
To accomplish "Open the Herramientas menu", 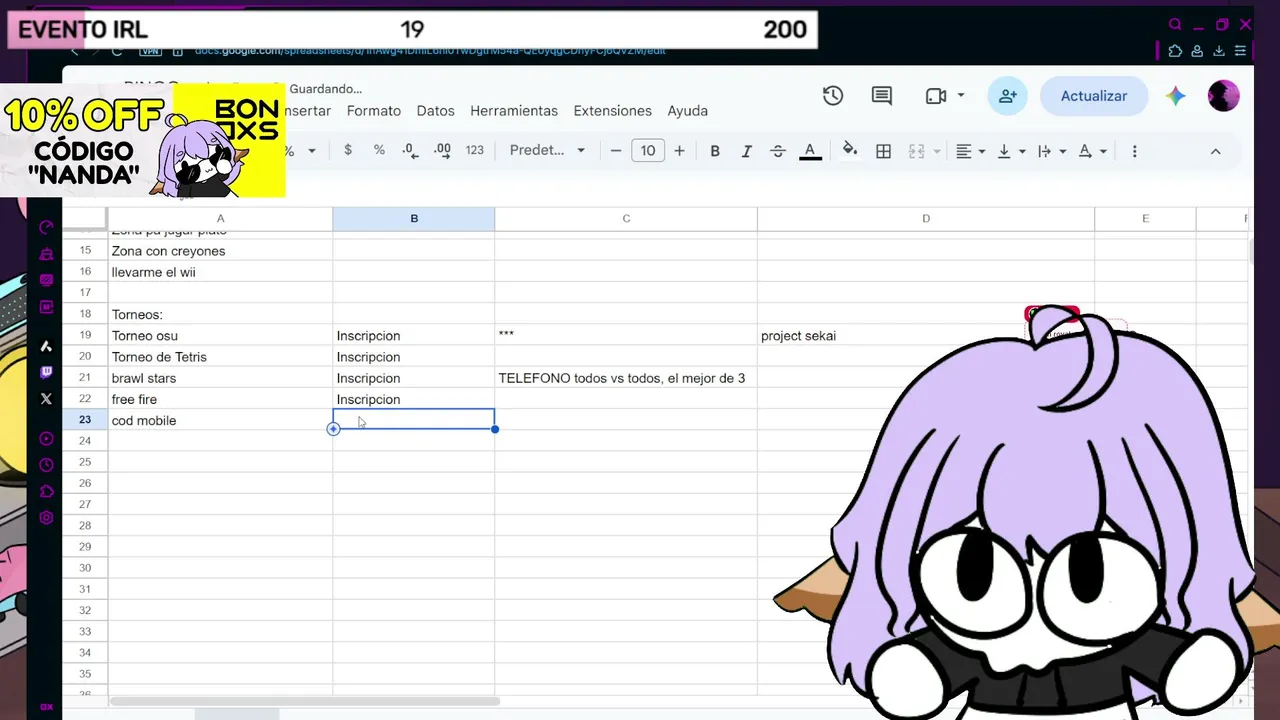I will point(514,111).
